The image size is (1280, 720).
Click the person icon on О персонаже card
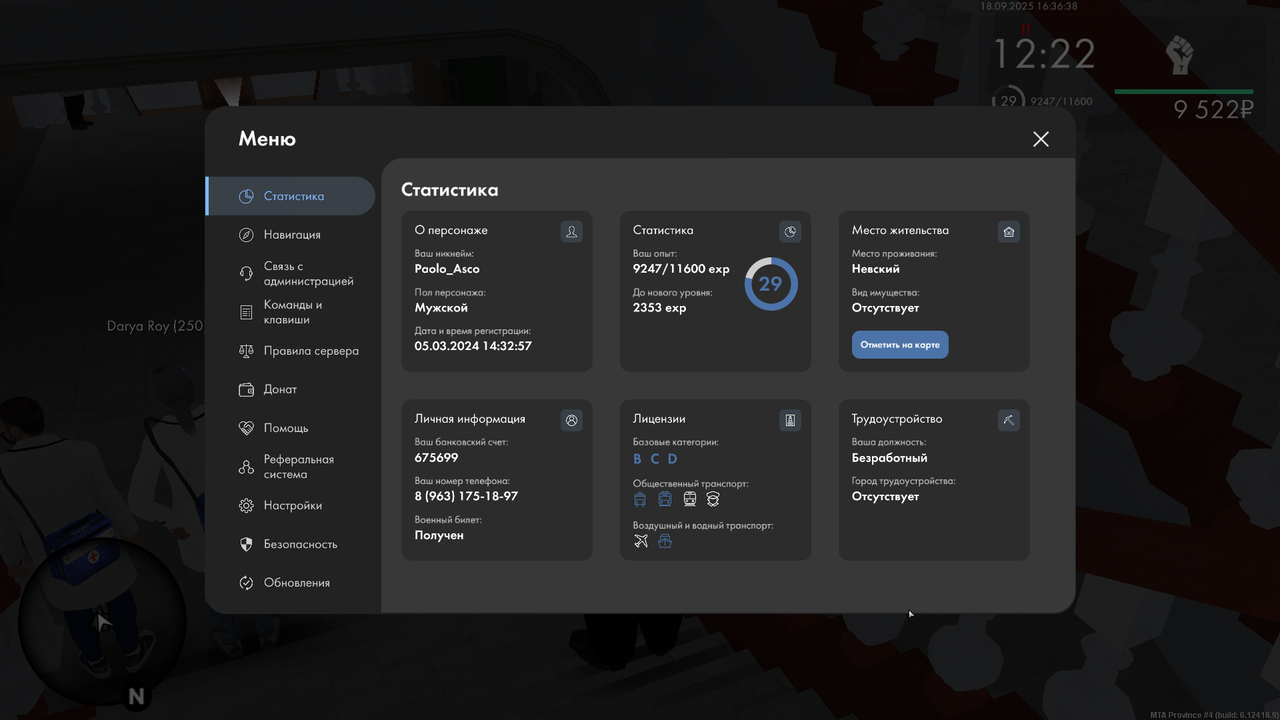tap(571, 232)
